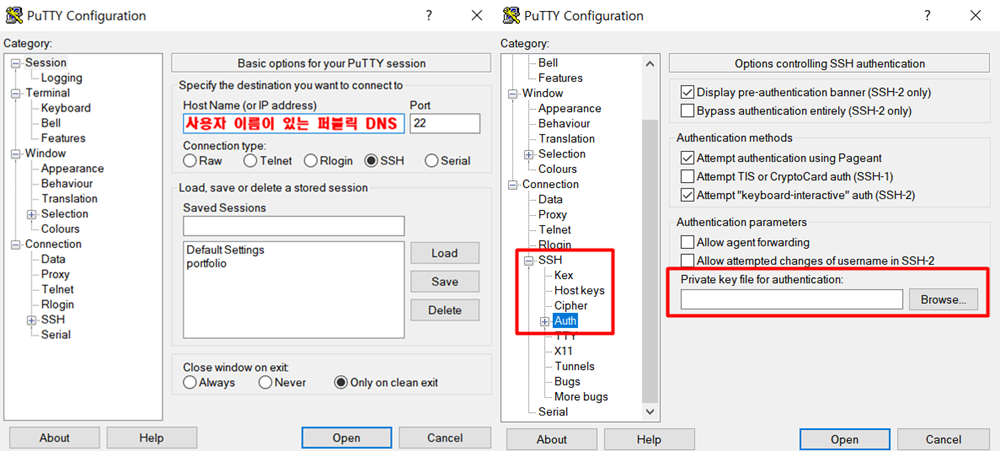Select Default Settings in sessions list
Viewport: 1000px width, 451px height.
(225, 249)
